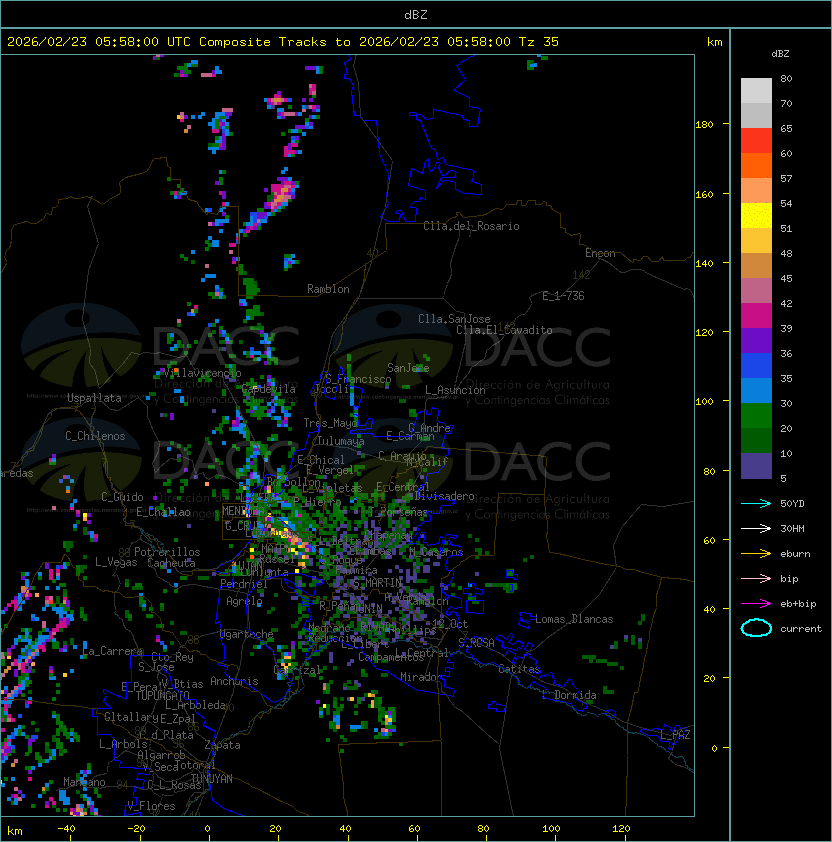Click the 'Zapata' map label
Viewport: 832px width, 842px height.
click(x=222, y=745)
